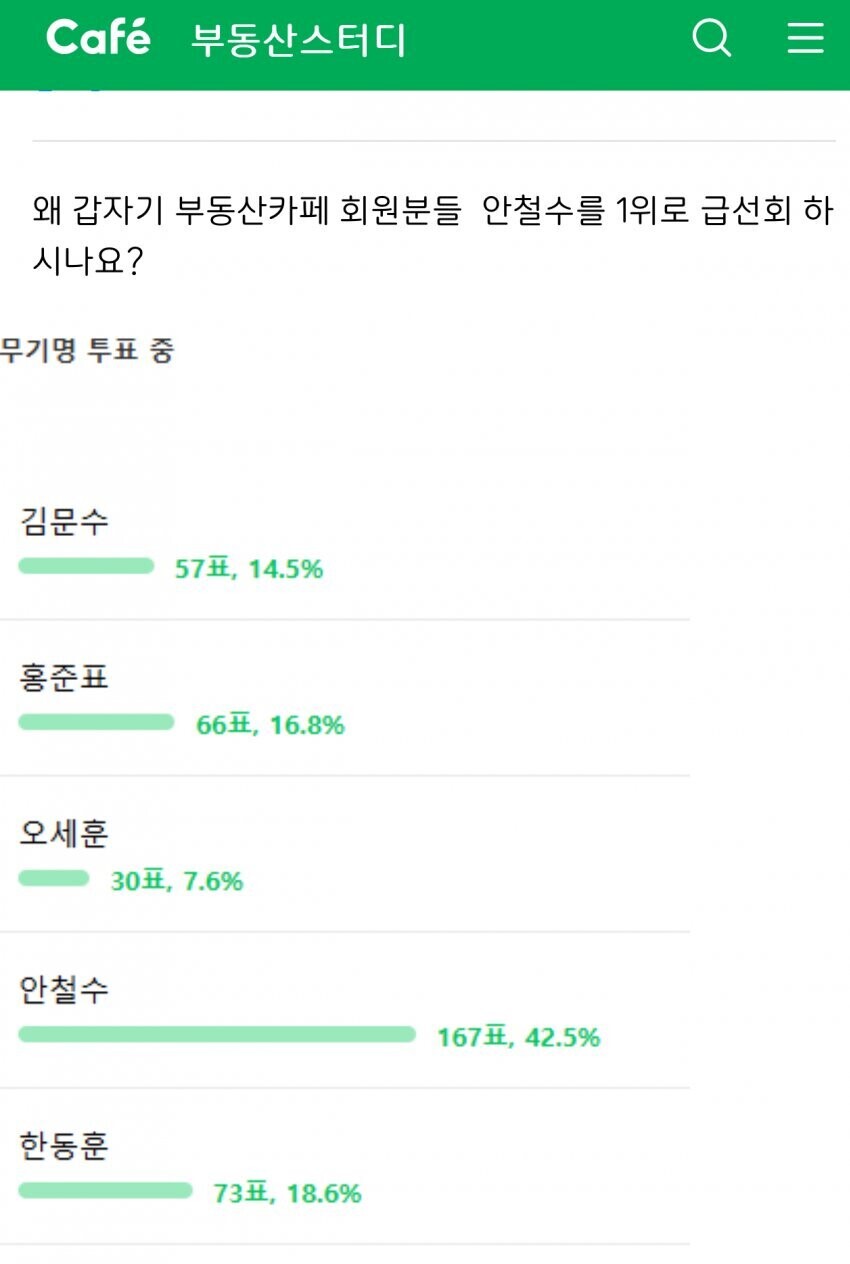Click the 홍준표 vote progress bar
Image resolution: width=850 pixels, height=1264 pixels.
(96, 723)
